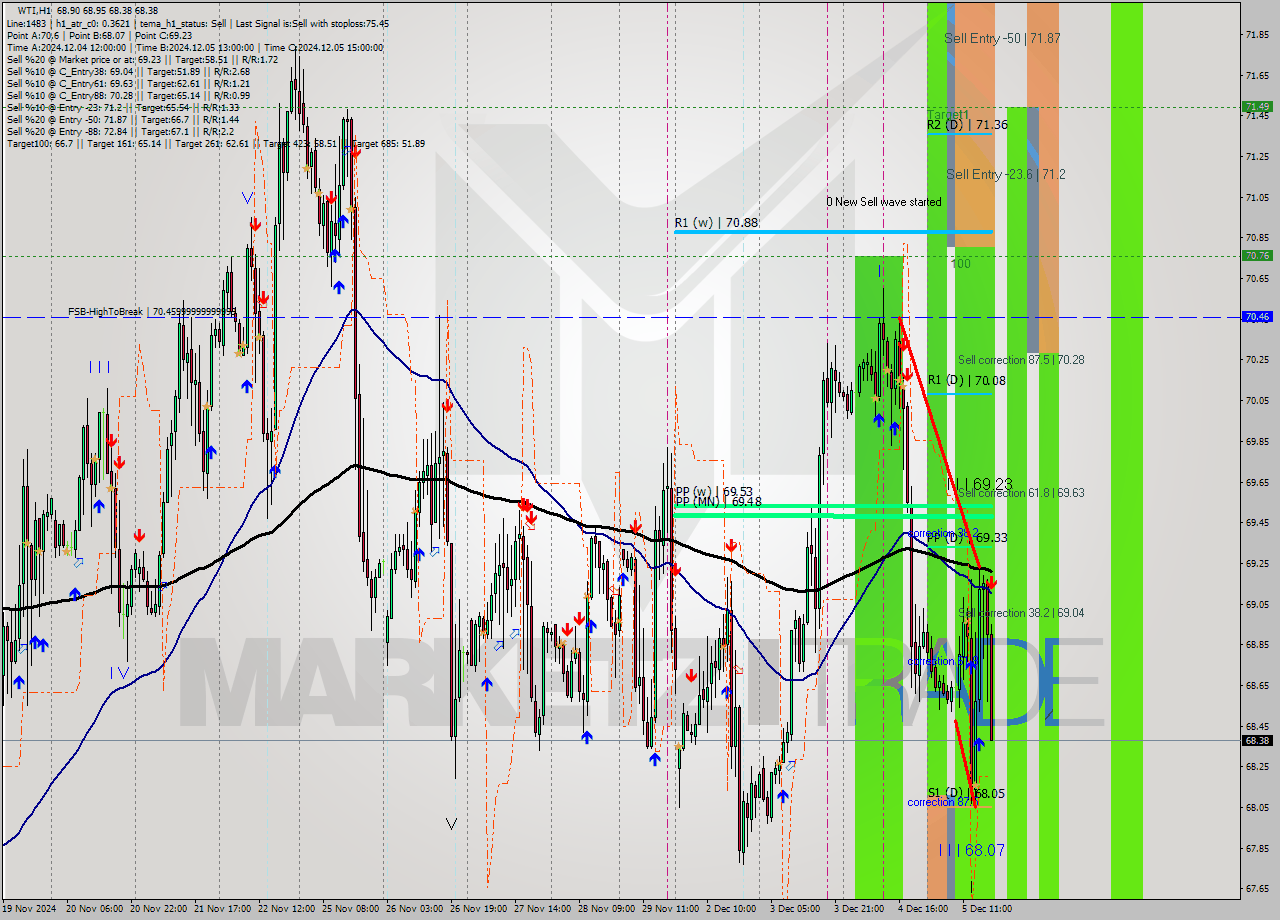
Task: Click the '2 Dec 10:00' time label
Action: [731, 909]
